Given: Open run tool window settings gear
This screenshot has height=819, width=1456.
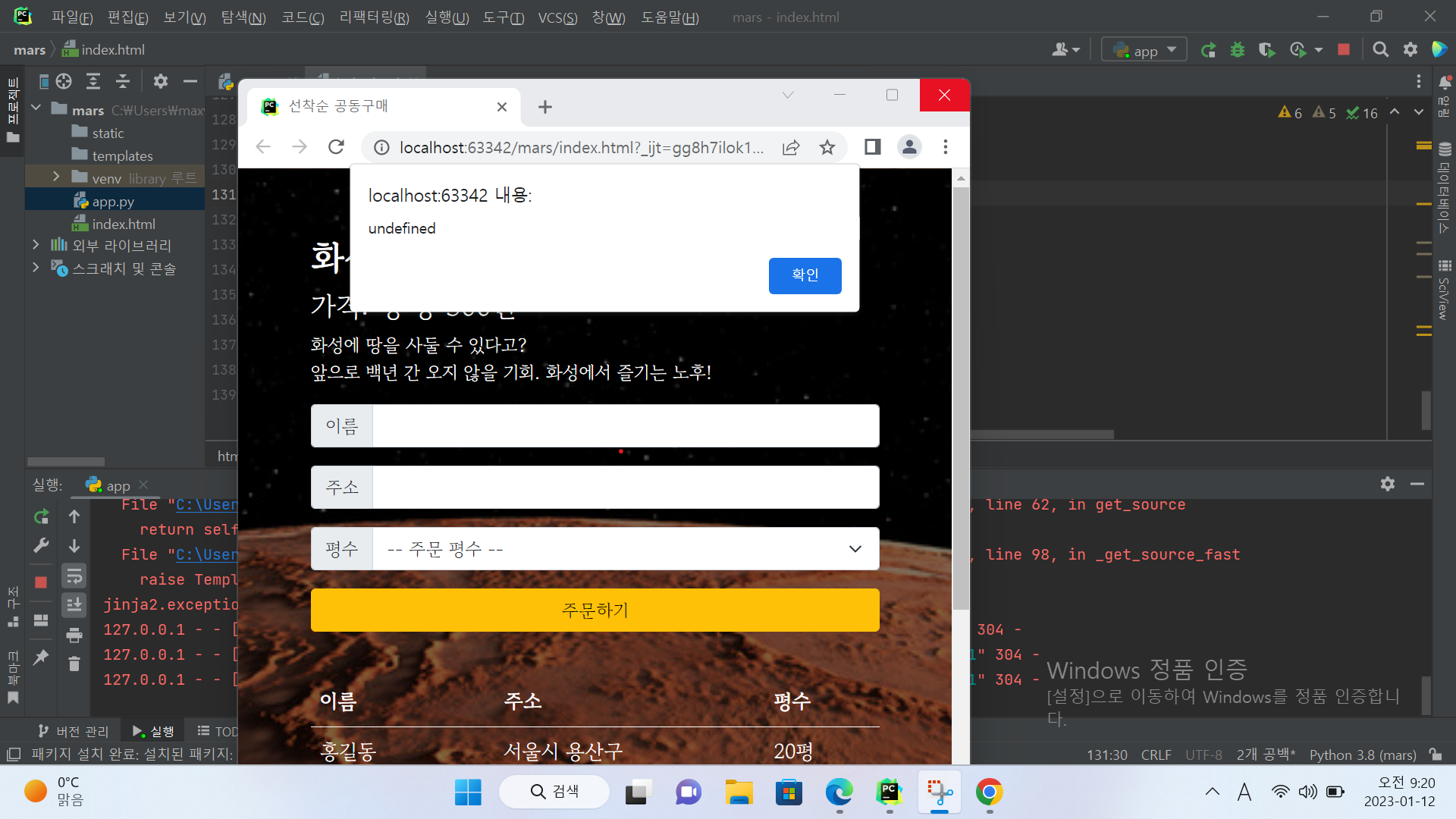Looking at the screenshot, I should pyautogui.click(x=1388, y=484).
